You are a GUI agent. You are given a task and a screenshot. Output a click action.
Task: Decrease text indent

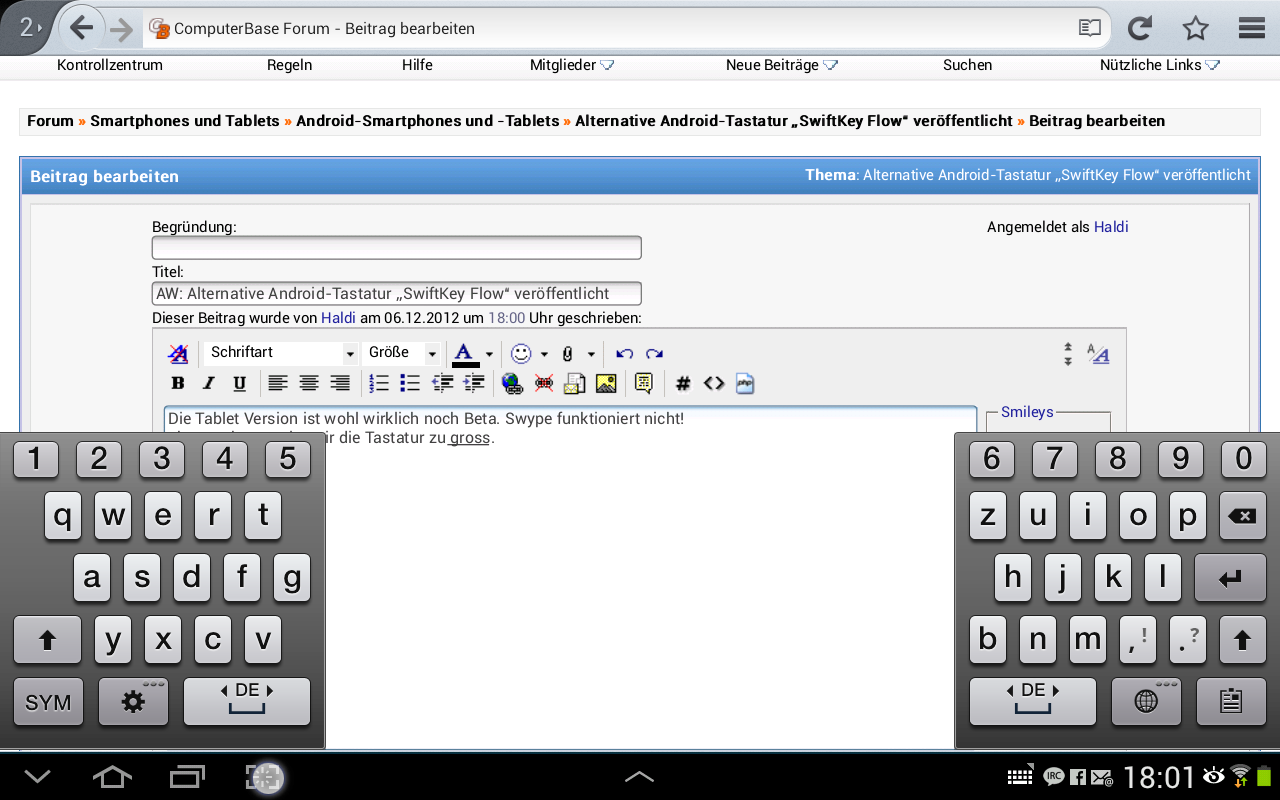coord(442,383)
